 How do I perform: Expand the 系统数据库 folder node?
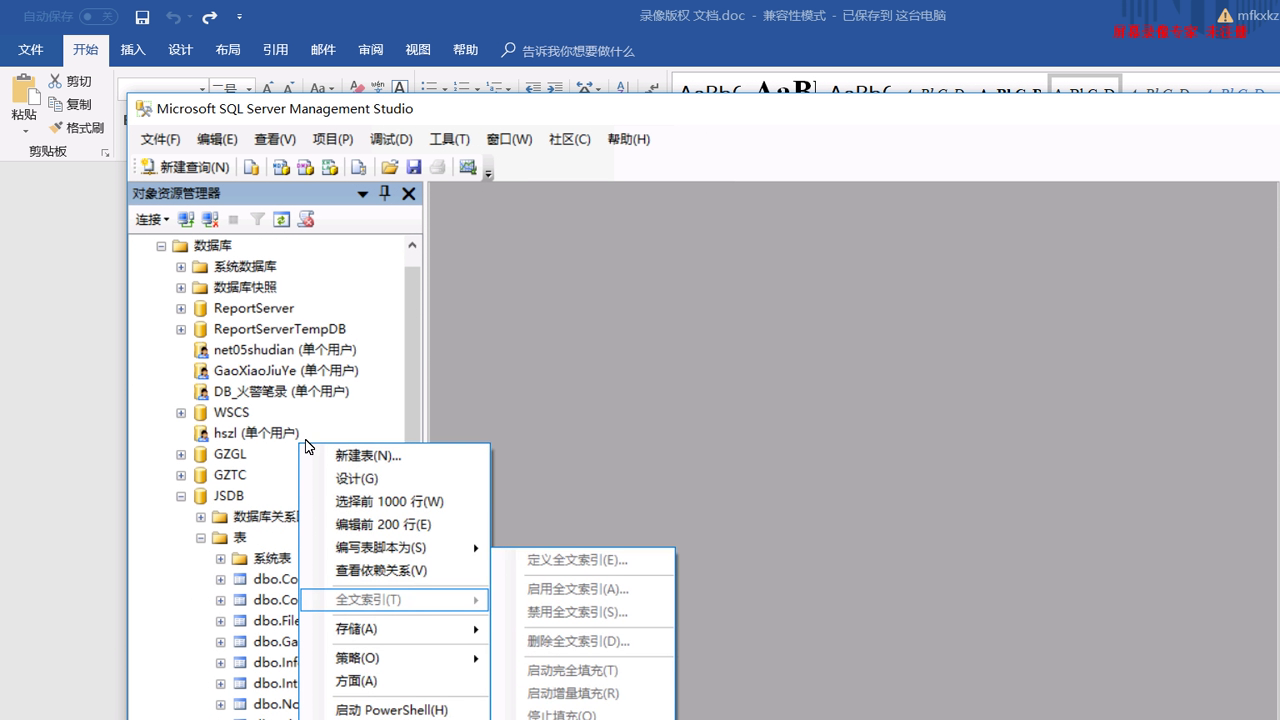click(181, 267)
